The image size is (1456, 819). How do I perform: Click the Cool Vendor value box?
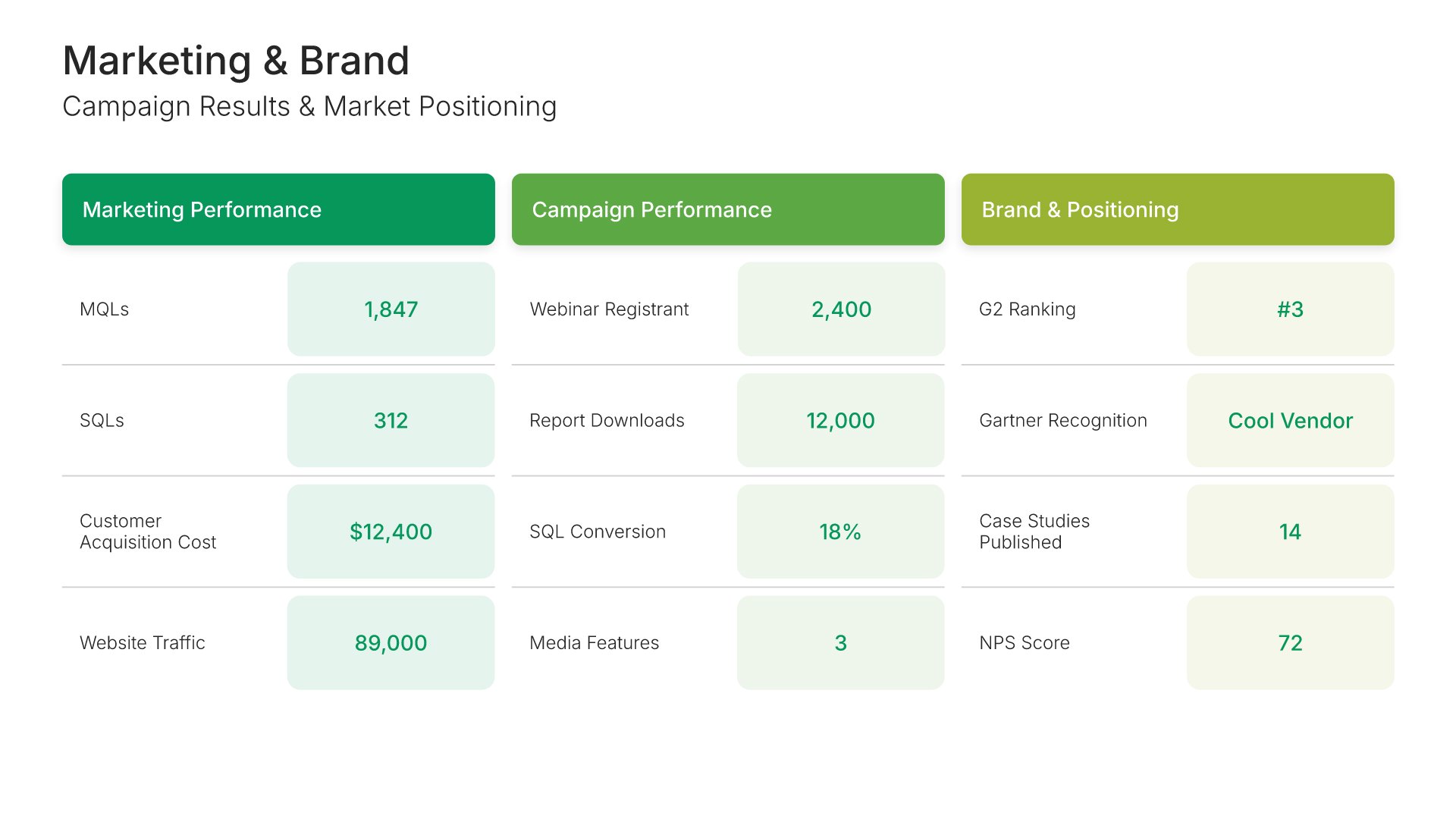point(1290,420)
